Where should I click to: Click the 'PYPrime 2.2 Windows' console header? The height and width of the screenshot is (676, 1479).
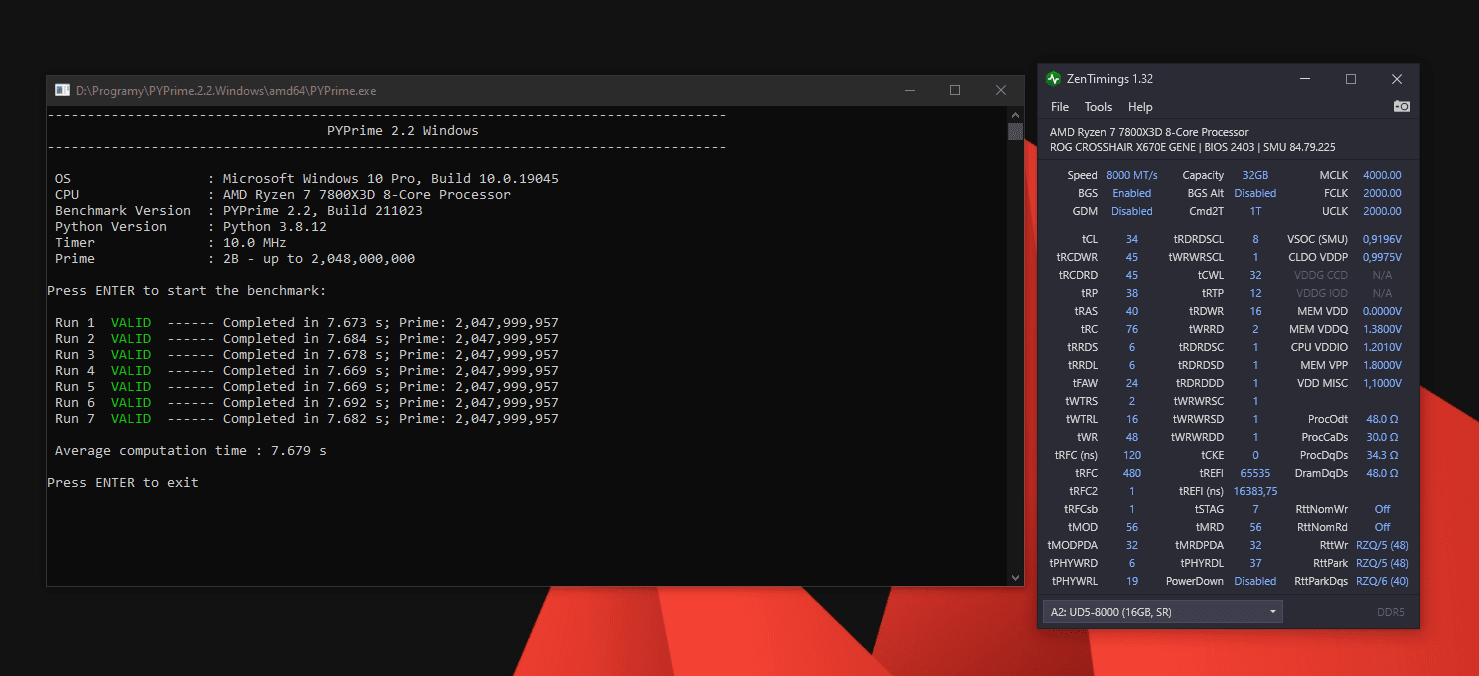(403, 131)
